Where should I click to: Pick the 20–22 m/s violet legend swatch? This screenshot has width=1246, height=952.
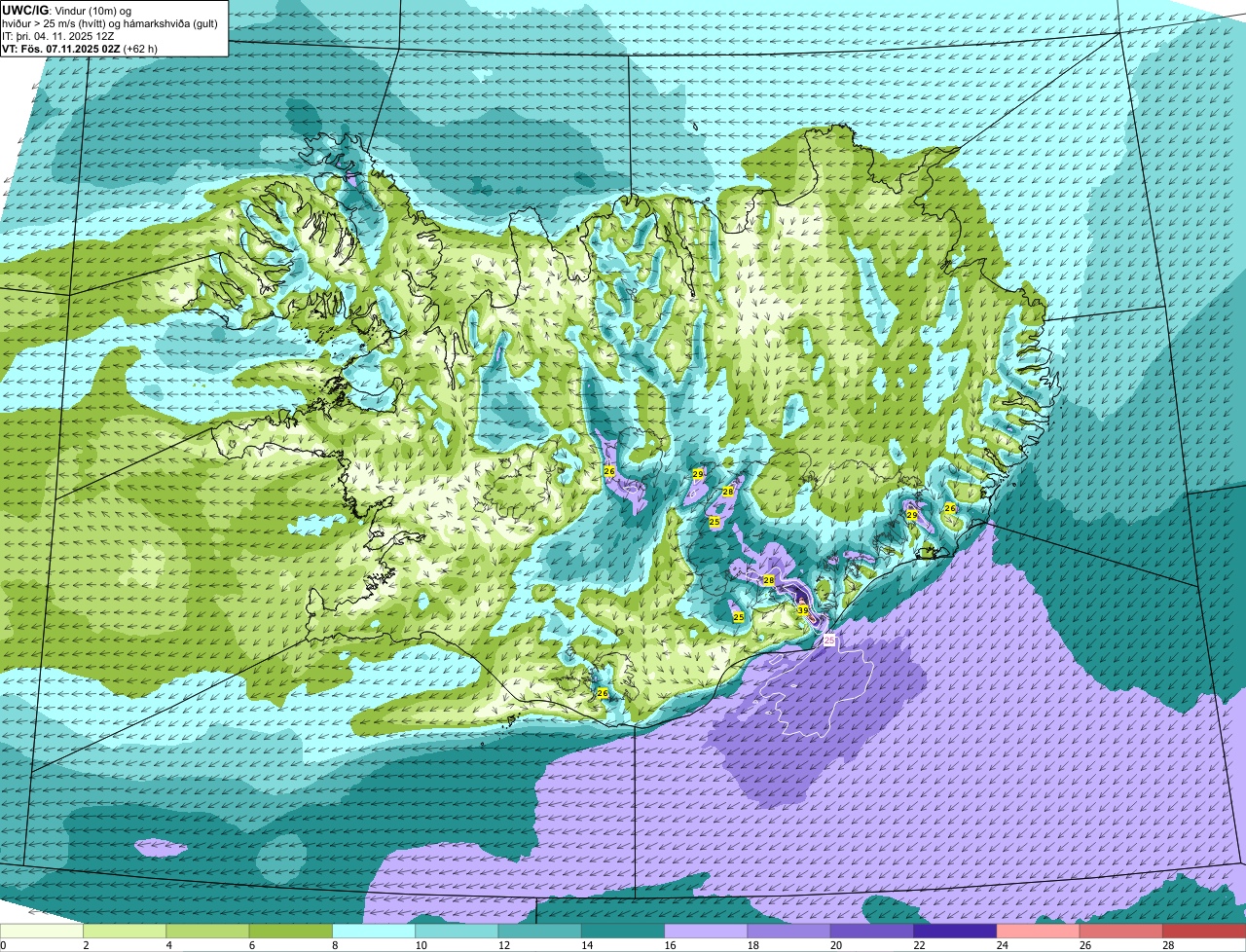(x=873, y=931)
